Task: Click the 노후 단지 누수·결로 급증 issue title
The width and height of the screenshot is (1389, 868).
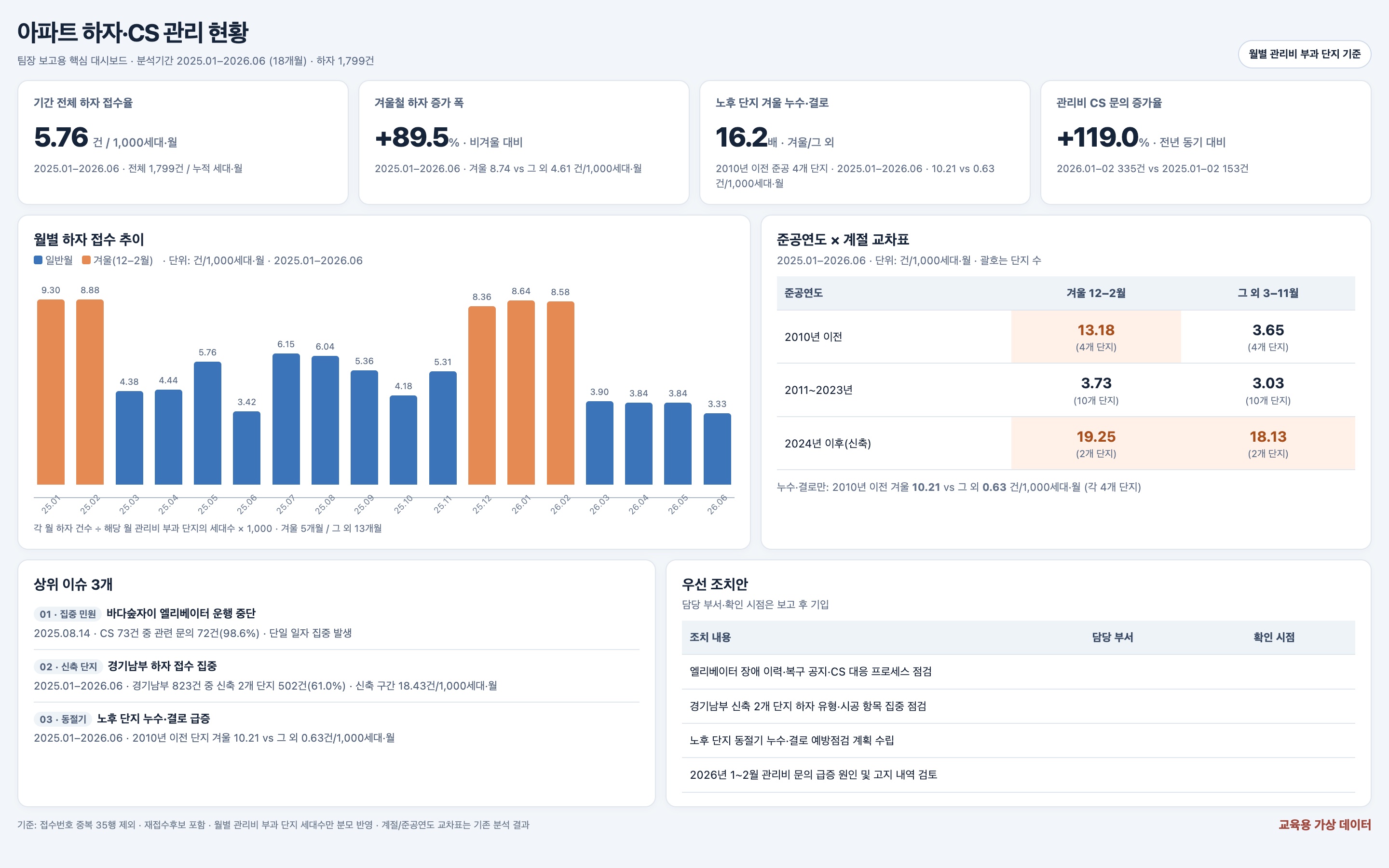Action: tap(153, 719)
